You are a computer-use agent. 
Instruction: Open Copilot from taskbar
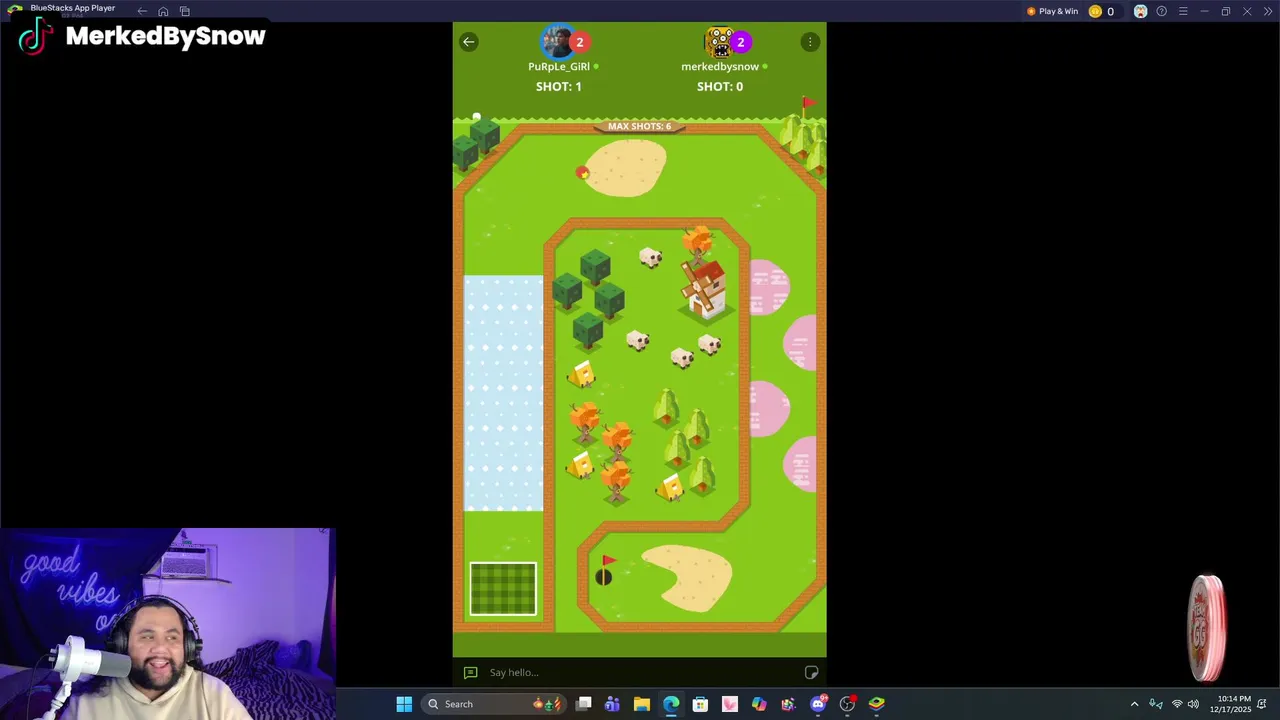click(759, 704)
